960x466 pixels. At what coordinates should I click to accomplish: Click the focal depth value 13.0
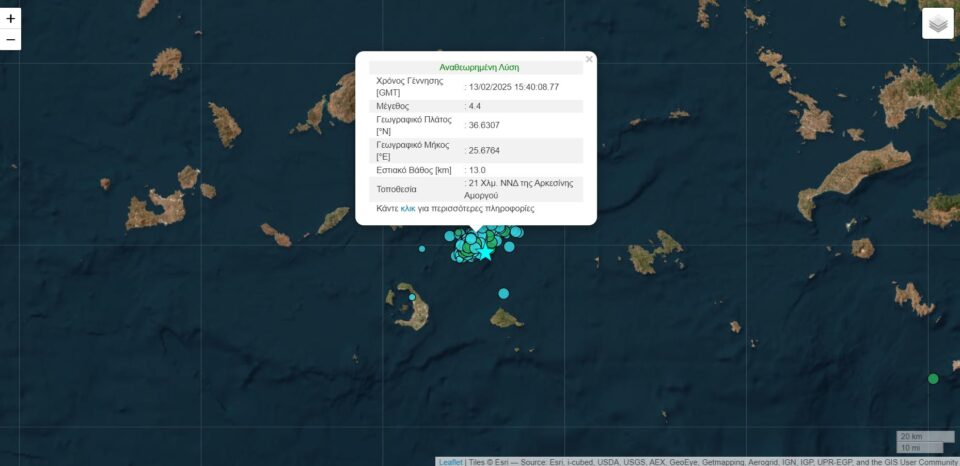coord(477,170)
